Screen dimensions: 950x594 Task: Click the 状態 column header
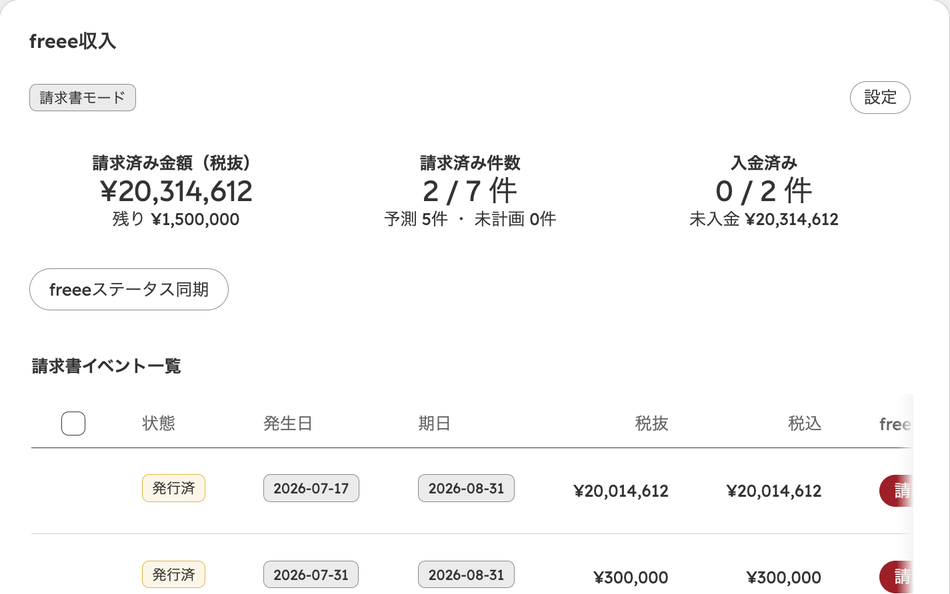159,423
